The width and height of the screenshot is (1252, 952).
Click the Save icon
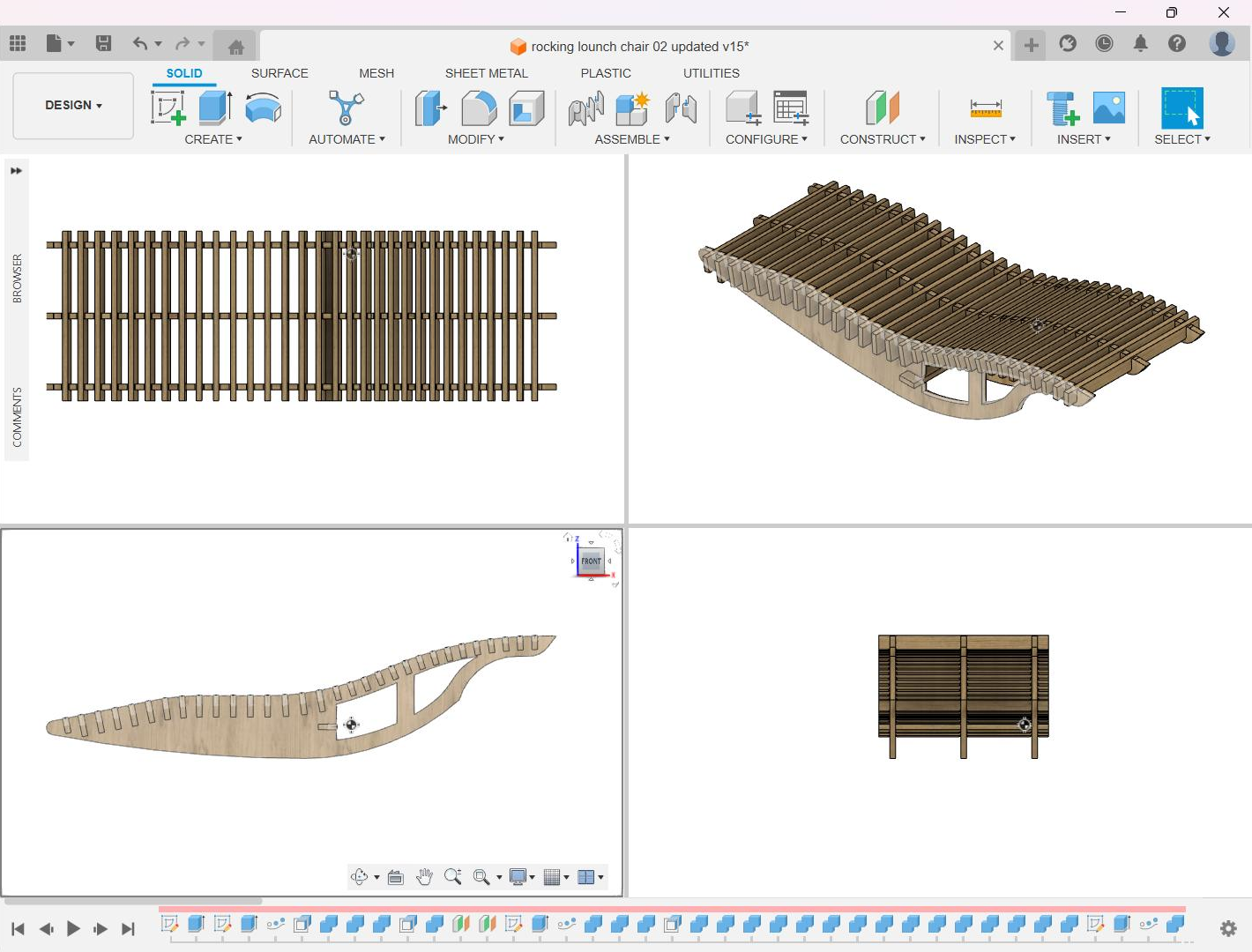point(103,43)
